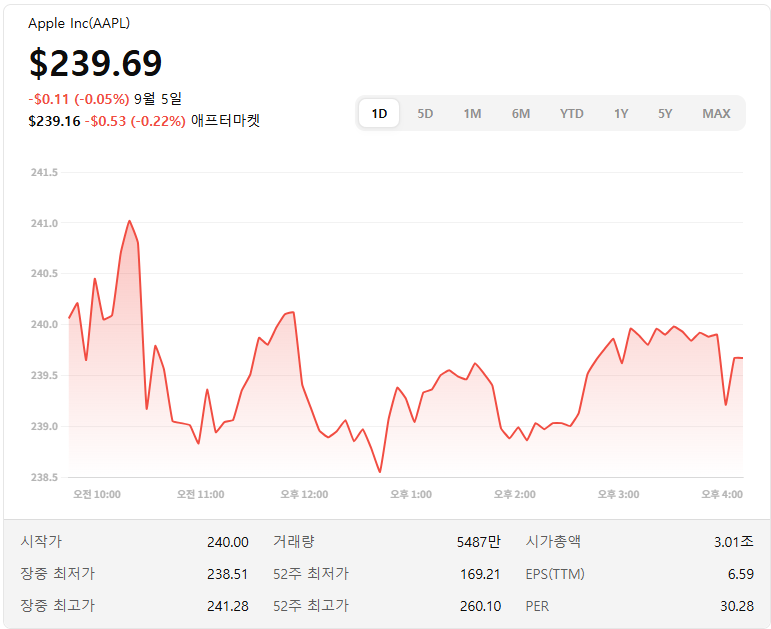Click the 239.0 y-axis label
771x629 pixels.
tap(44, 426)
